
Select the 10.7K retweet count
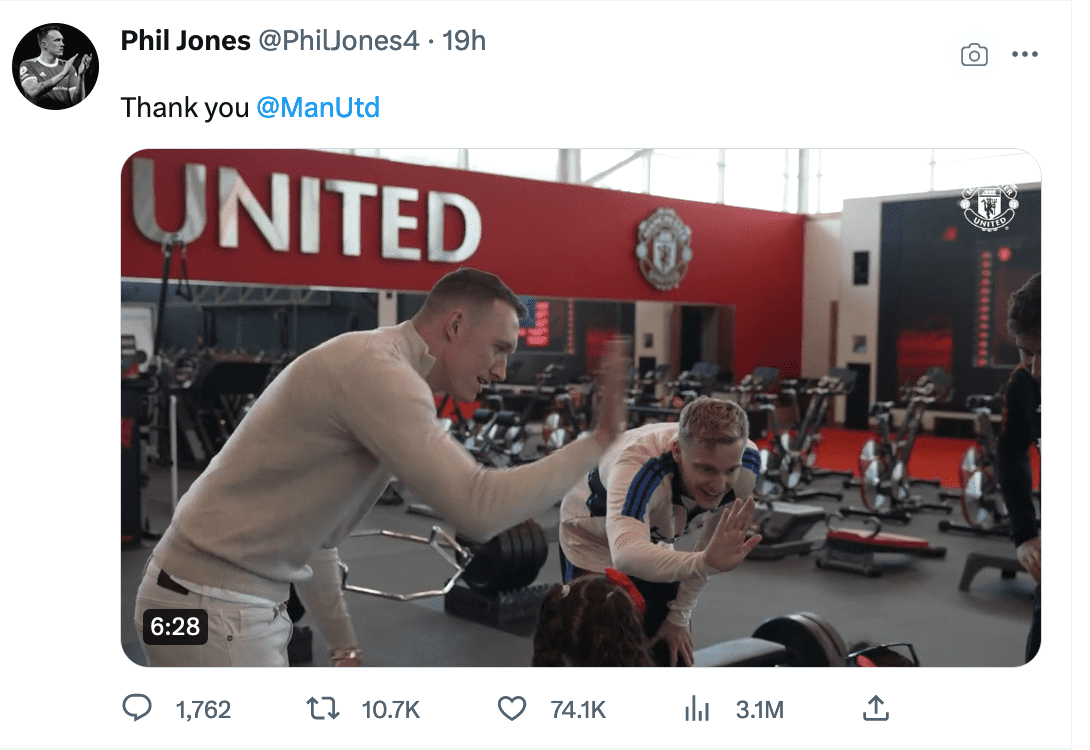point(391,710)
